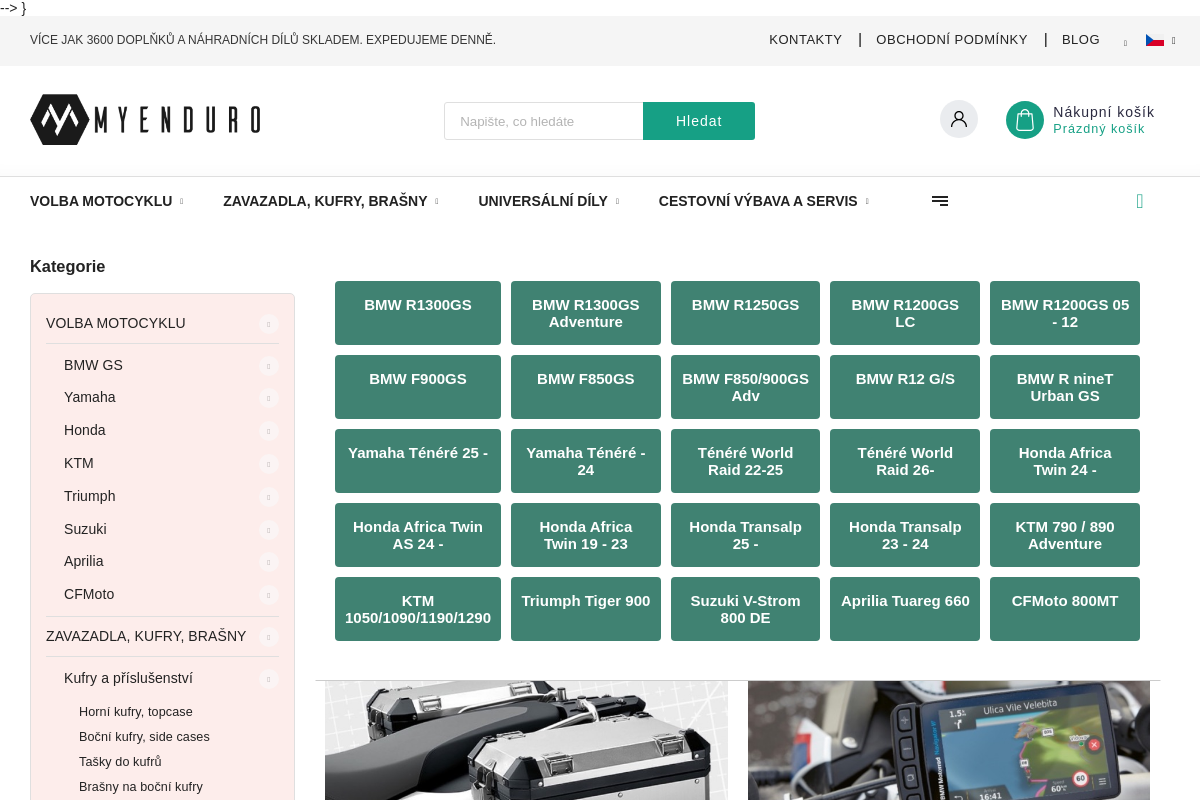
Task: Select BMW F850/900GS Adv tile
Action: (x=745, y=387)
